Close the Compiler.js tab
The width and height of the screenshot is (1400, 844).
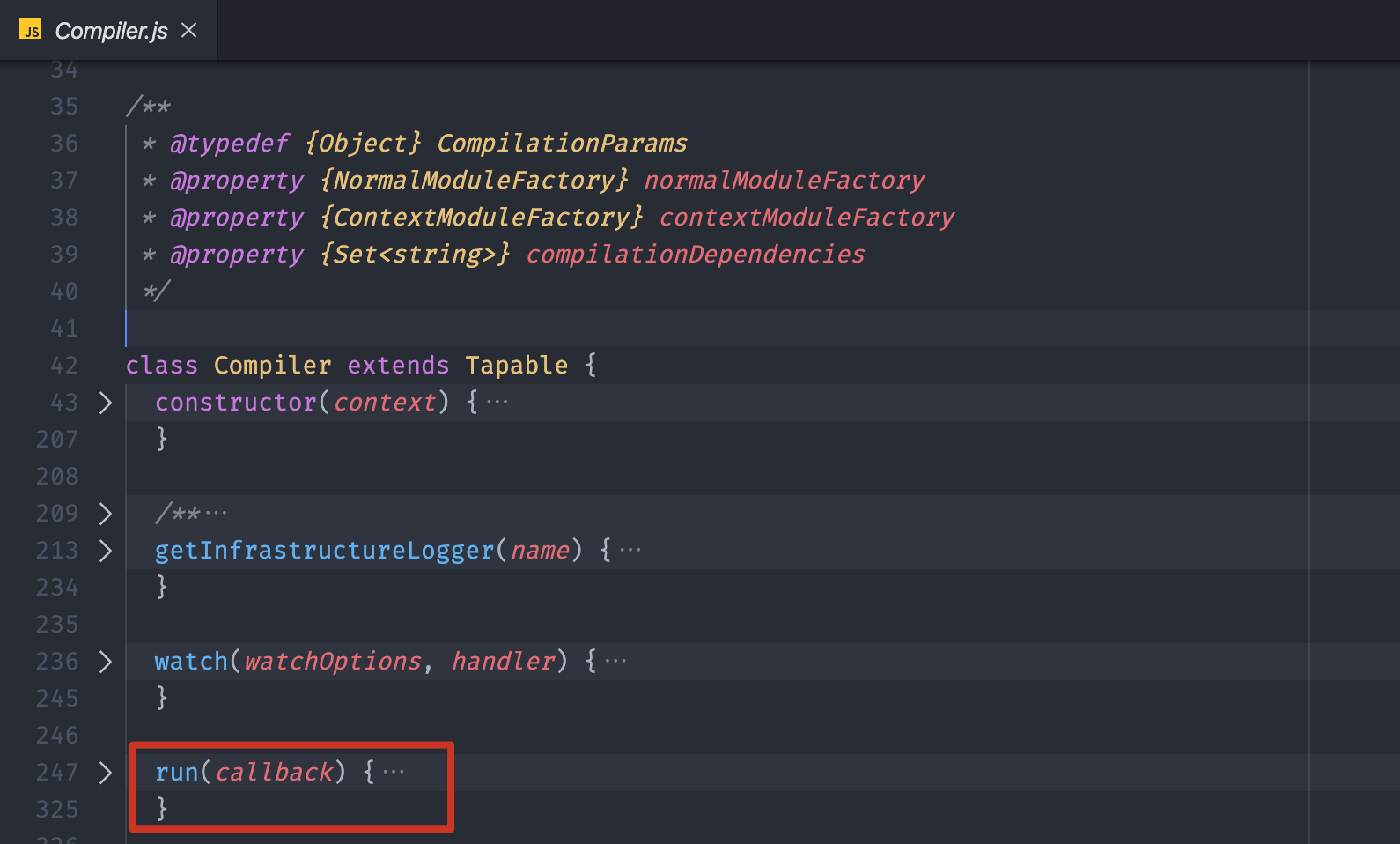[188, 30]
